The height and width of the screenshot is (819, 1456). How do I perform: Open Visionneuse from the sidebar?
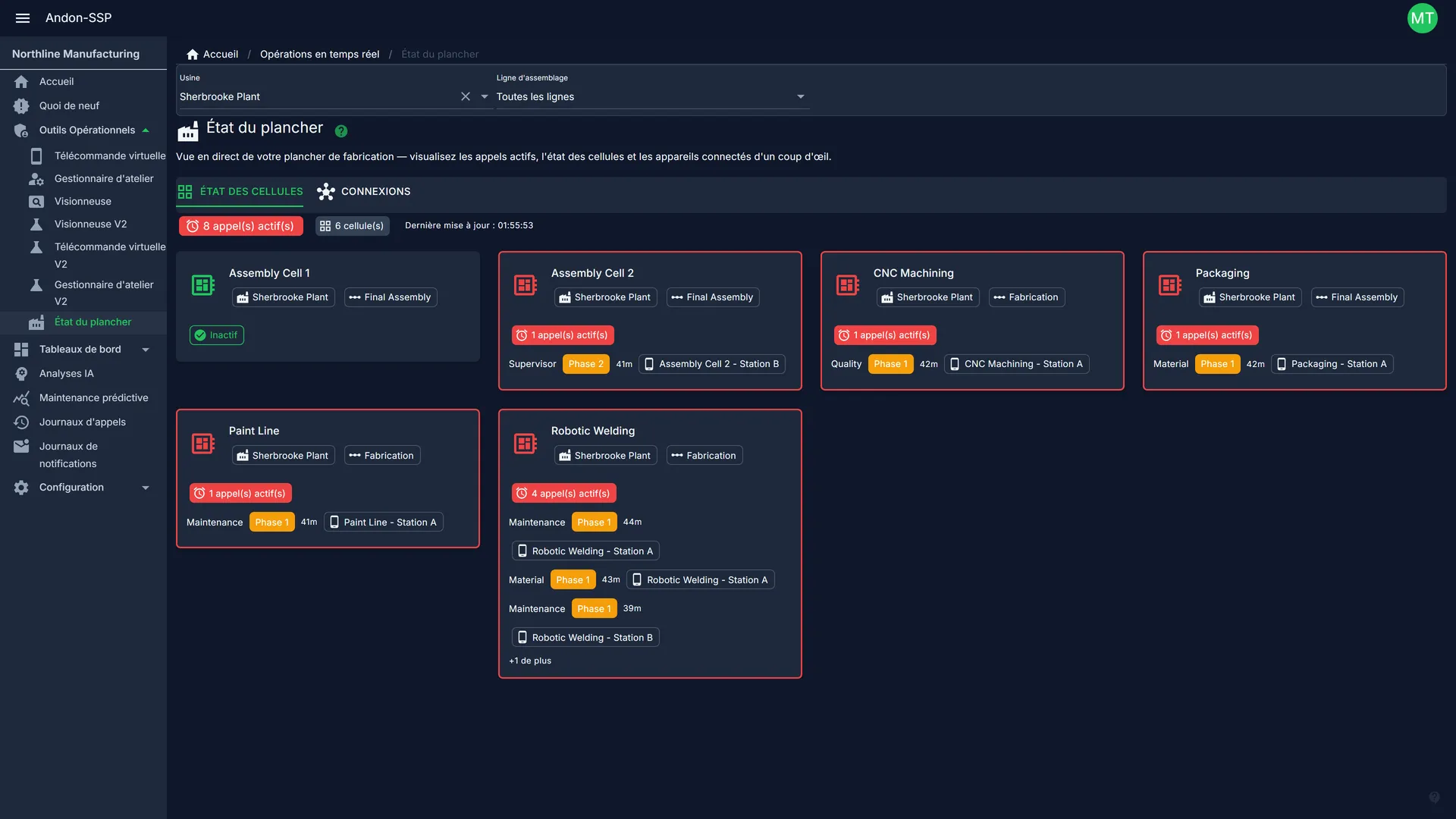(83, 201)
